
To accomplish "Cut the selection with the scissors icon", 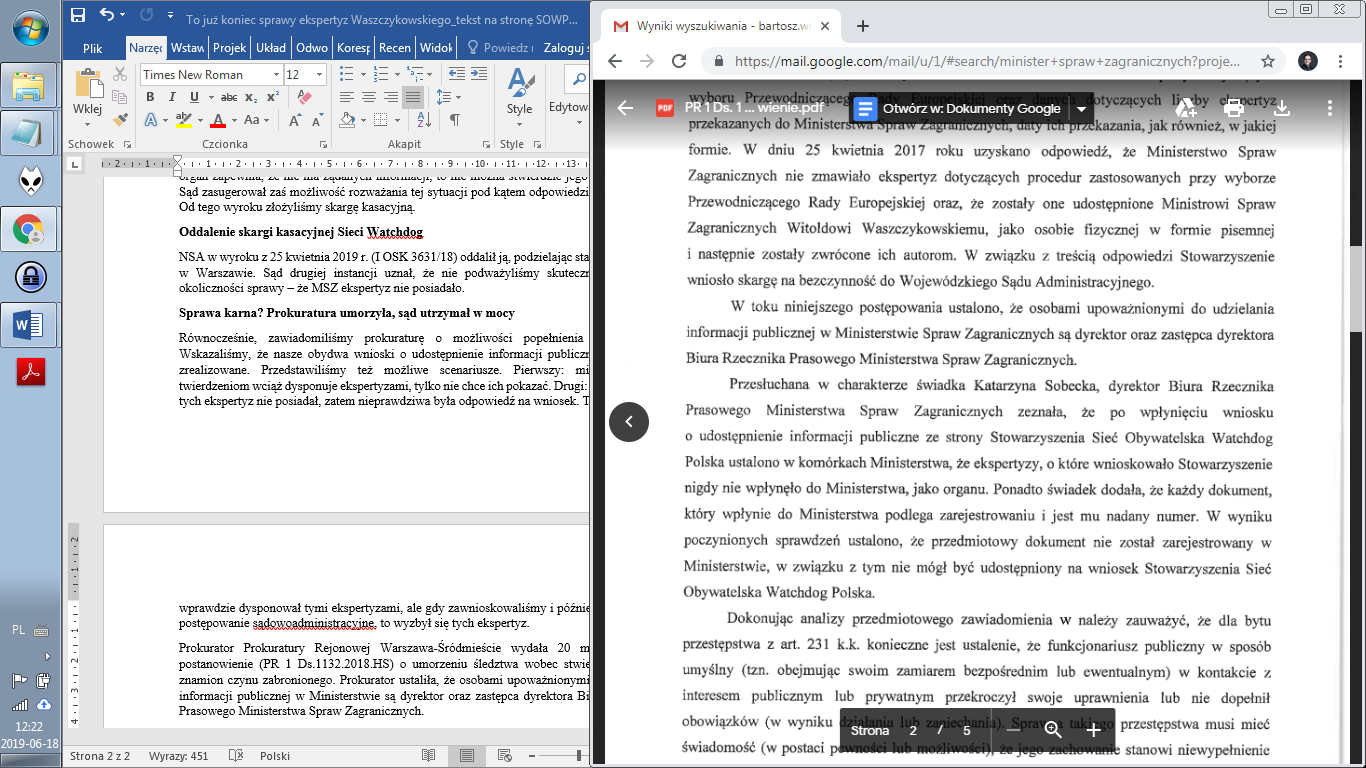I will [120, 74].
